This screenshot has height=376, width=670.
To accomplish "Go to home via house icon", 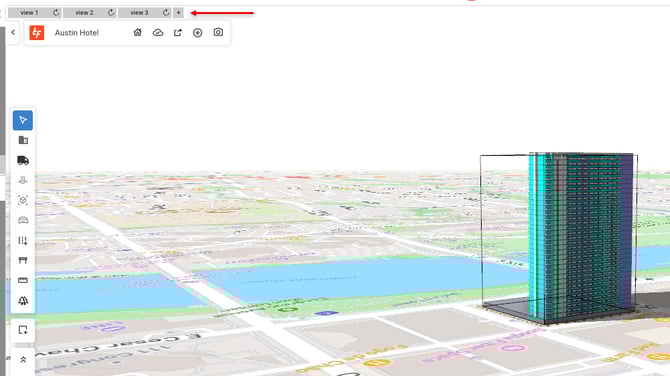I will 138,32.
